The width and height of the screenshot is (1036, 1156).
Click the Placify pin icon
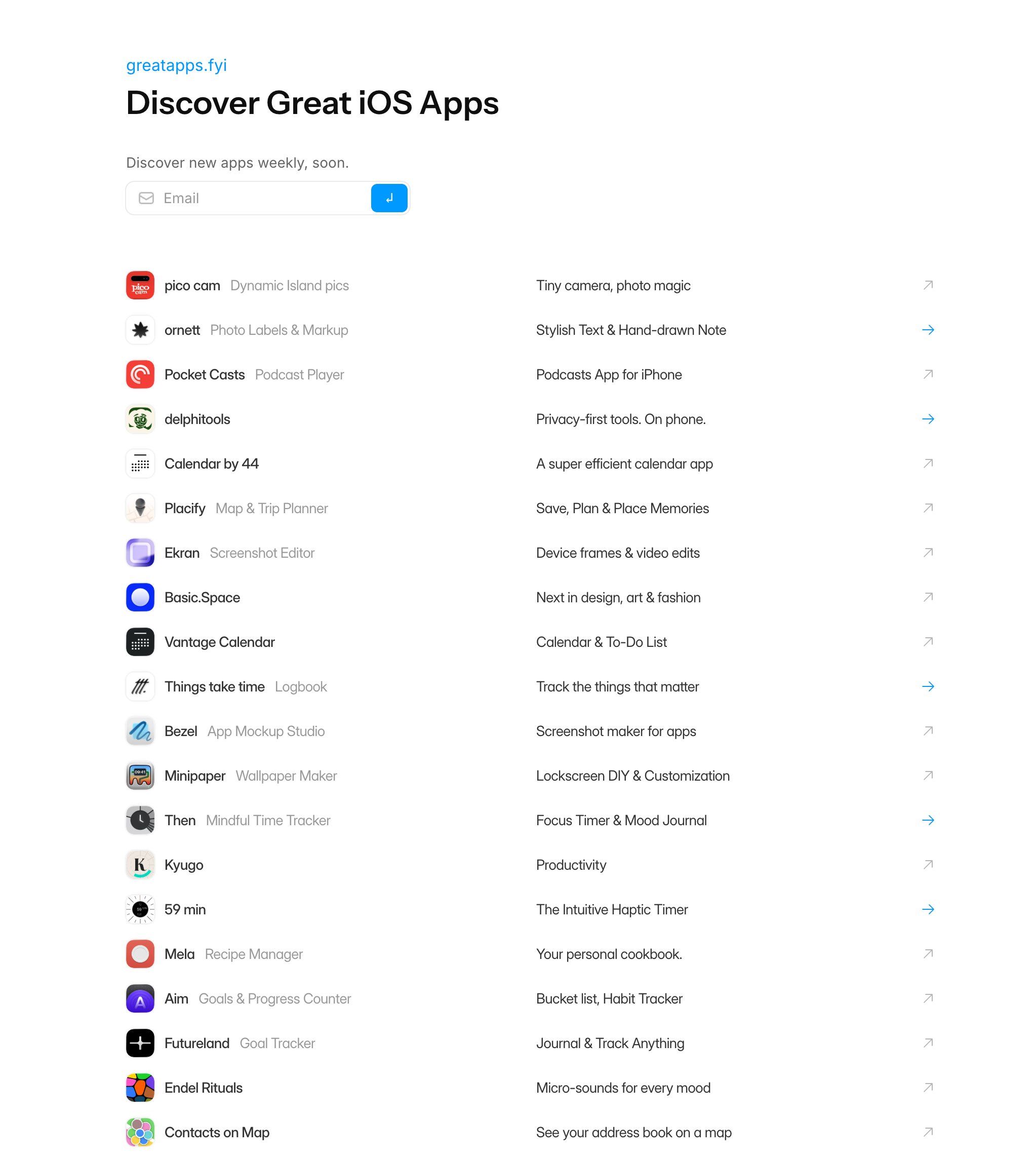[x=140, y=509]
